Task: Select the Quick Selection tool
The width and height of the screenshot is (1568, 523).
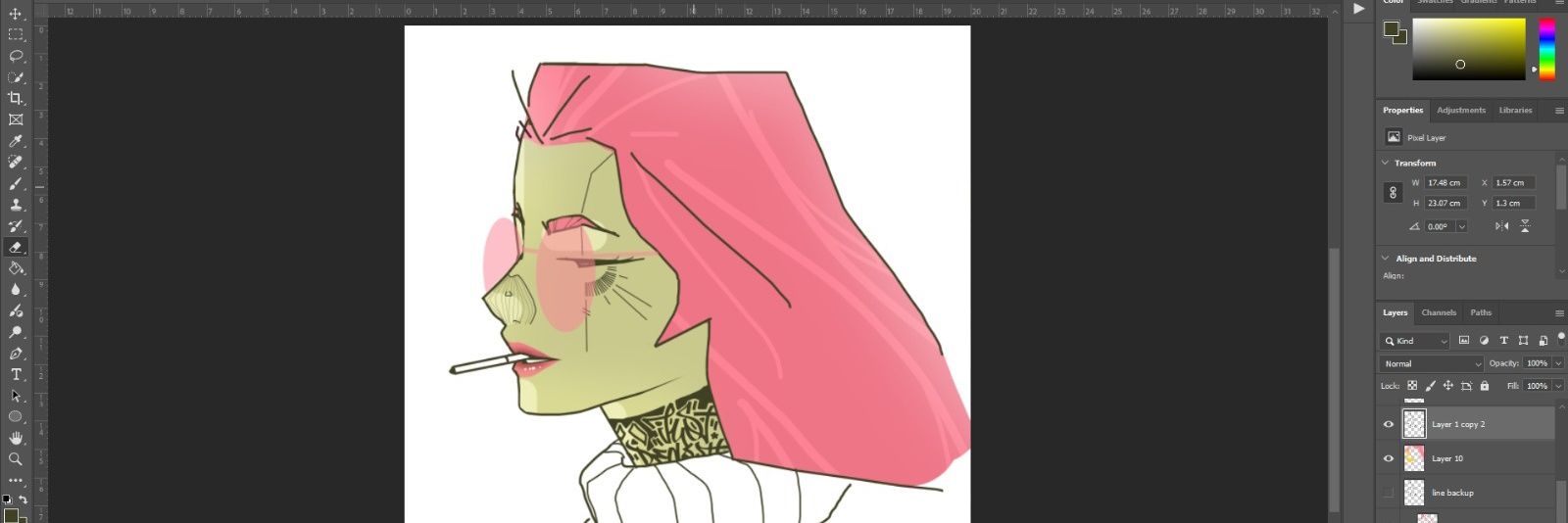Action: click(x=16, y=77)
